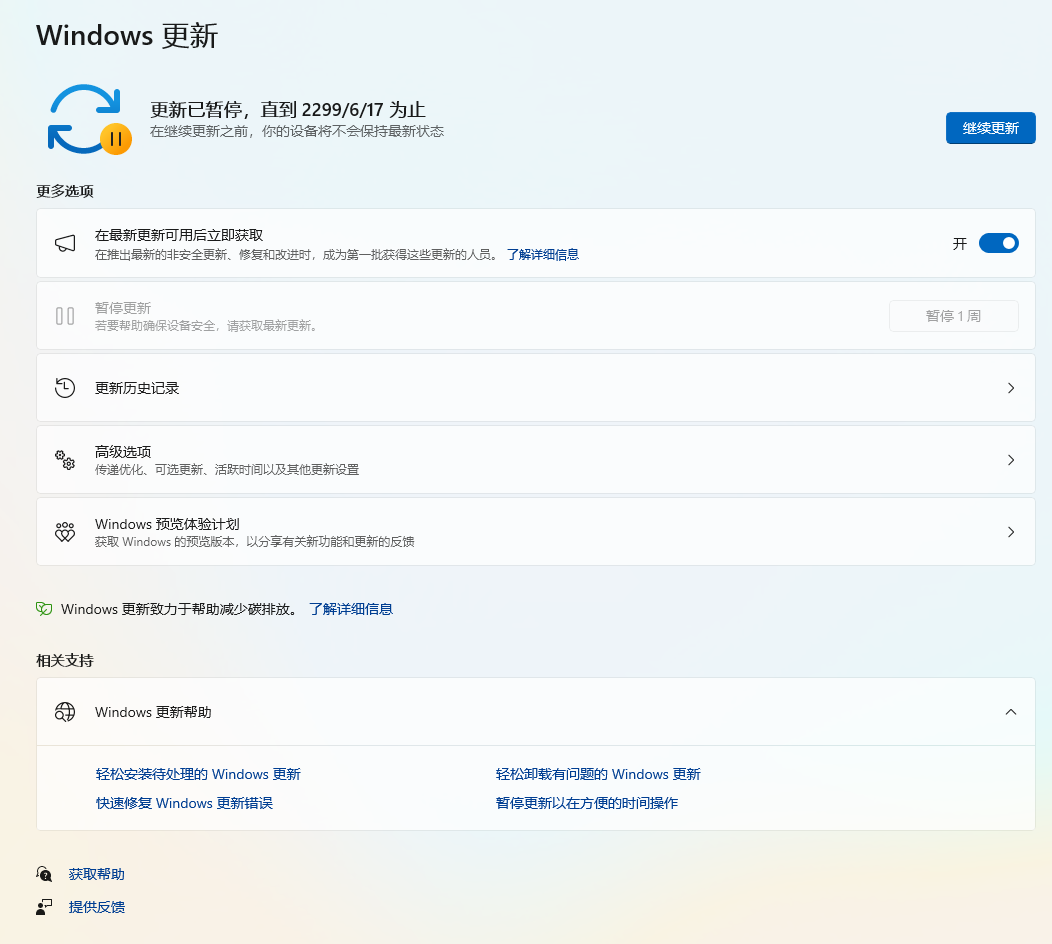Click the 更多选项 section heading

64,191
